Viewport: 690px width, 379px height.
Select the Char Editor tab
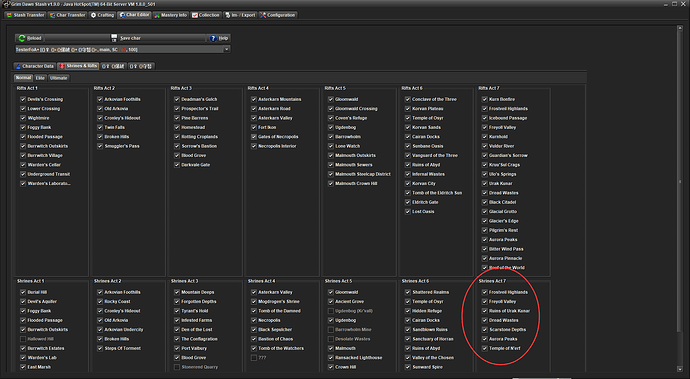coord(134,15)
